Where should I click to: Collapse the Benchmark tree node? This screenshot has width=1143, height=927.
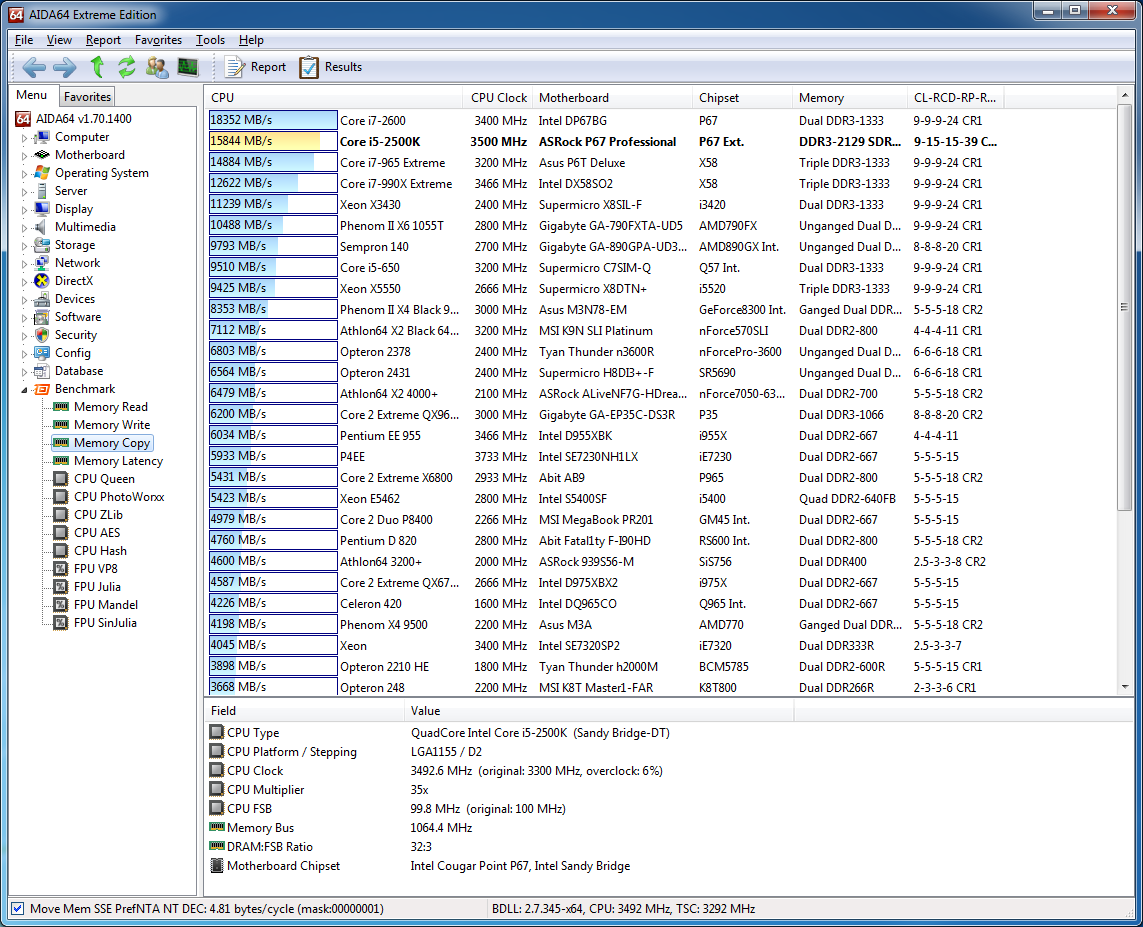click(25, 390)
